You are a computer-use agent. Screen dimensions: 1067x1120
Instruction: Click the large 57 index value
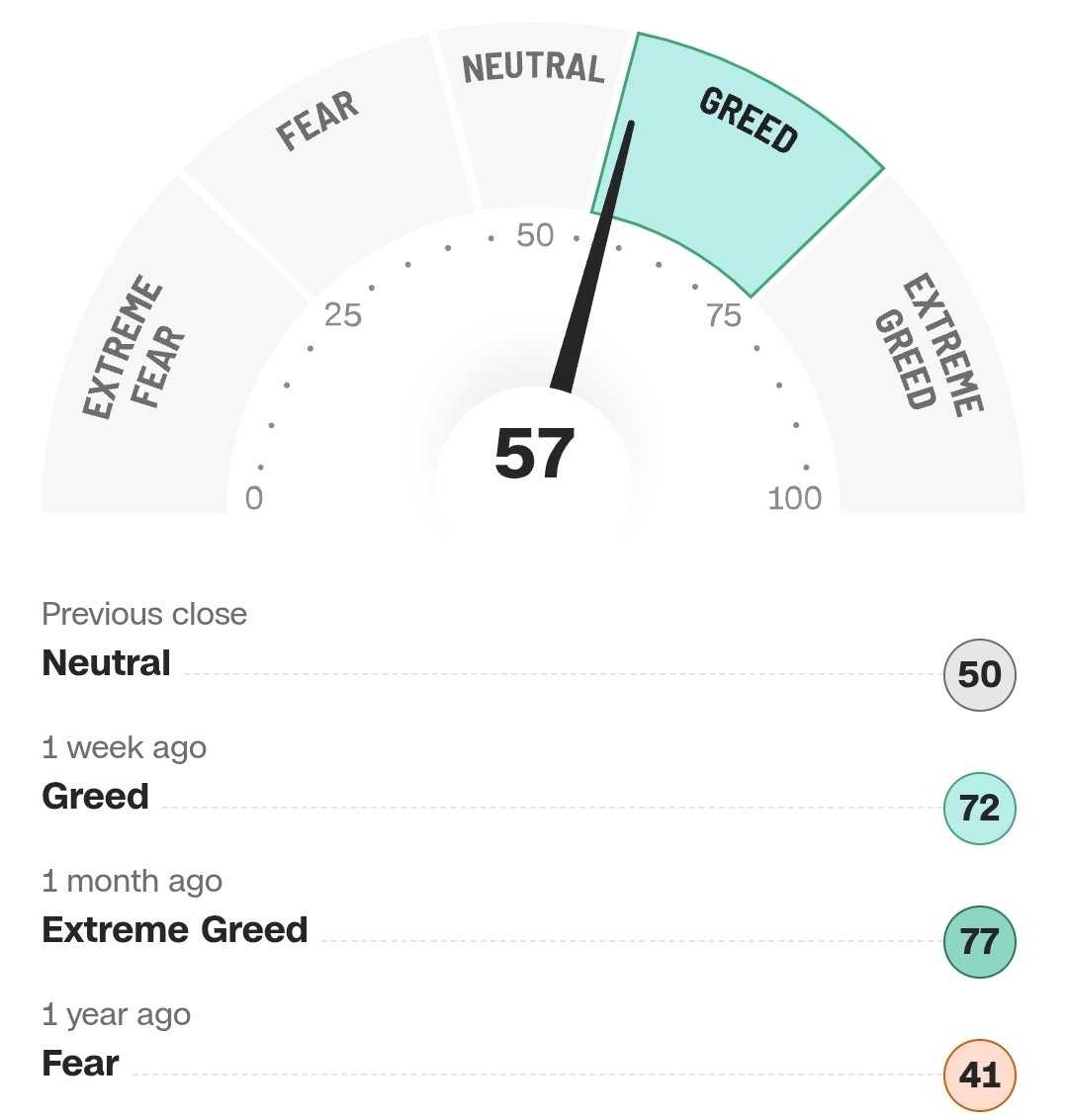tap(534, 454)
